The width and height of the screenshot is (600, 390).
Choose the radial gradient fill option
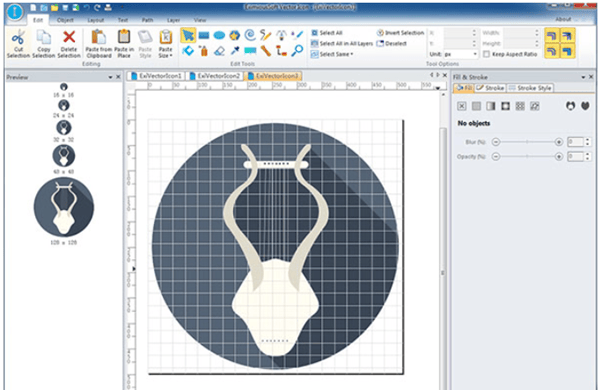pos(505,106)
